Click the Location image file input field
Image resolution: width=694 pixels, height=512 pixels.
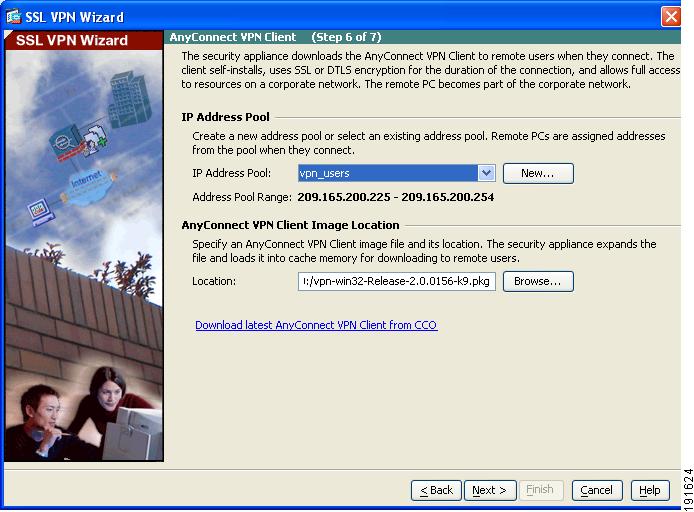(396, 281)
